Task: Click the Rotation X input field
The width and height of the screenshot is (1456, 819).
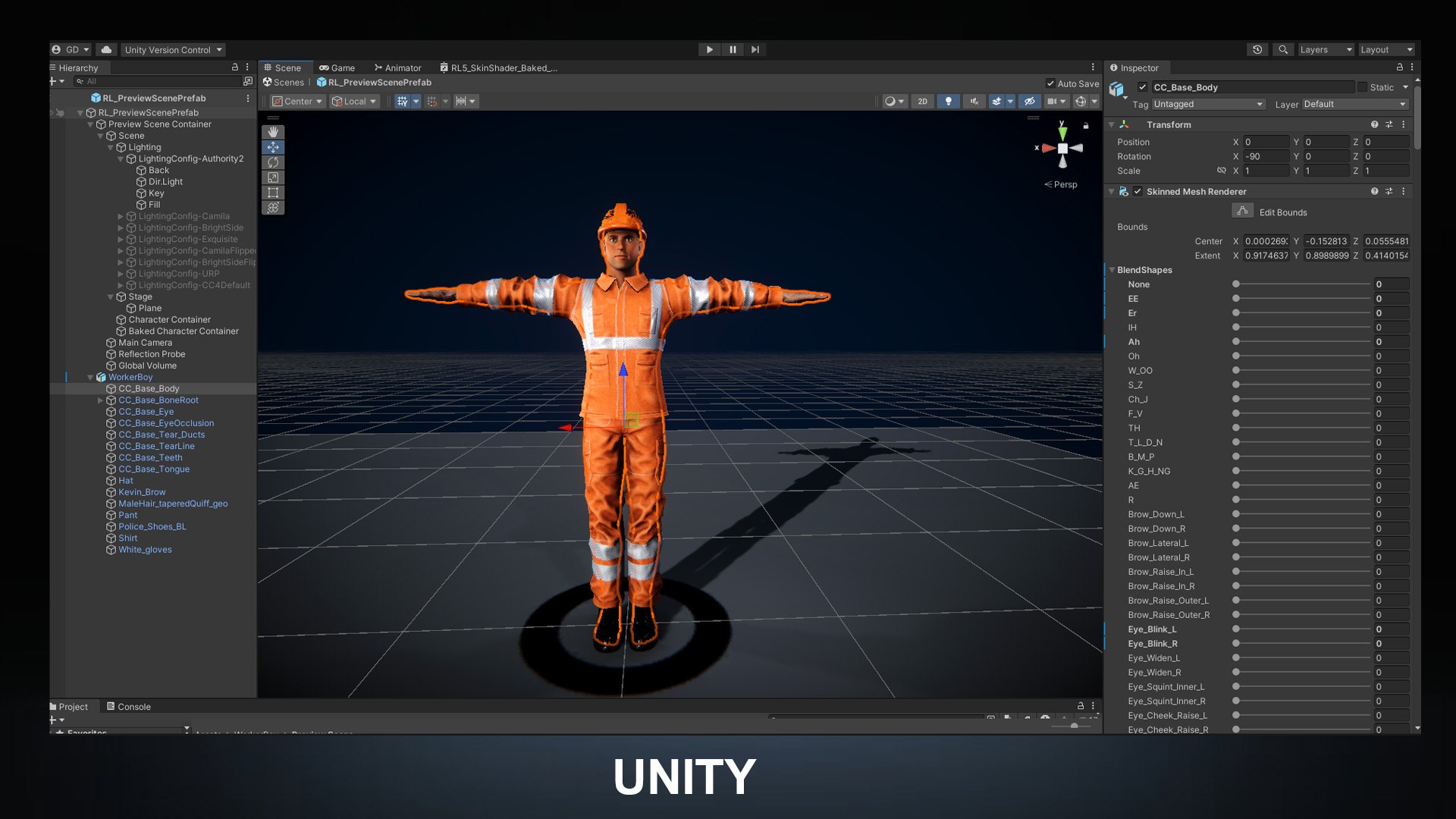Action: (x=1266, y=156)
